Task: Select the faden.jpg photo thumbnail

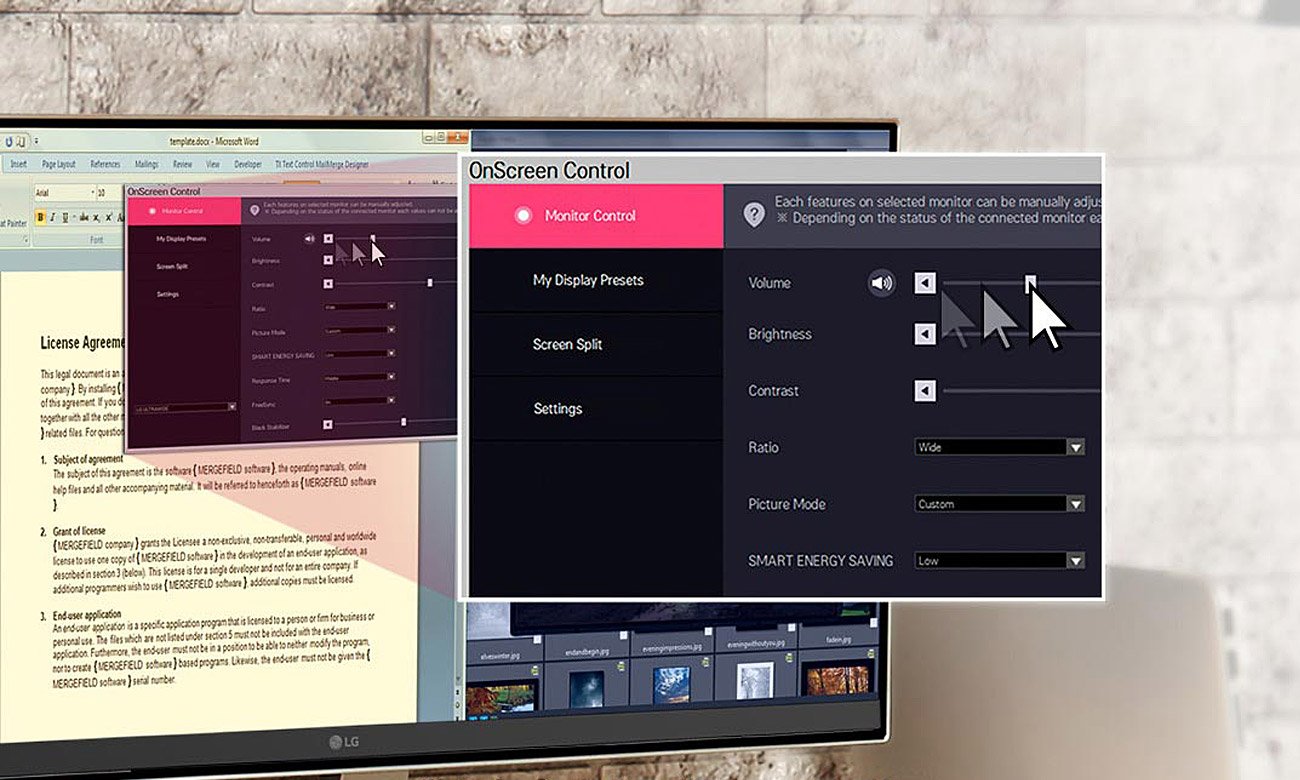Action: coord(837,678)
